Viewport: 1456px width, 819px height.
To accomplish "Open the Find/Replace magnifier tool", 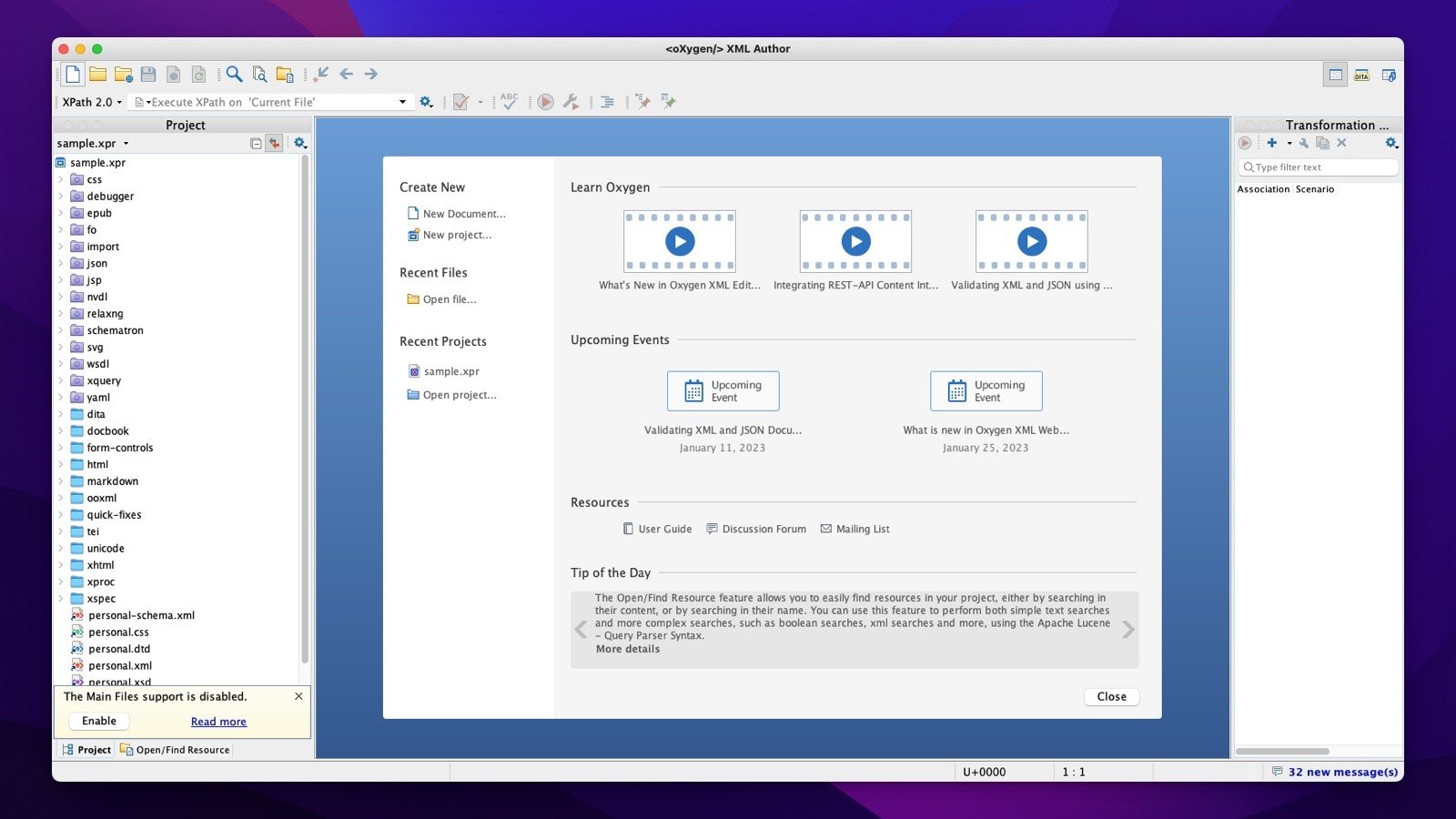I will point(234,75).
